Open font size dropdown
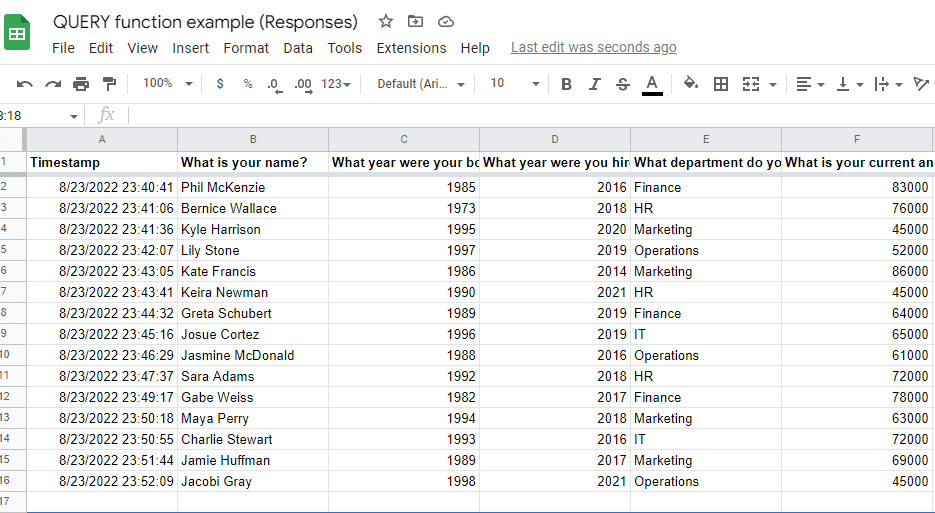 pos(515,84)
